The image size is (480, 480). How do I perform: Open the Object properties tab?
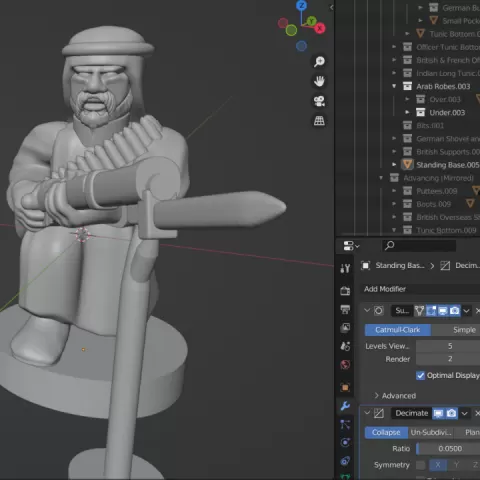(x=345, y=387)
